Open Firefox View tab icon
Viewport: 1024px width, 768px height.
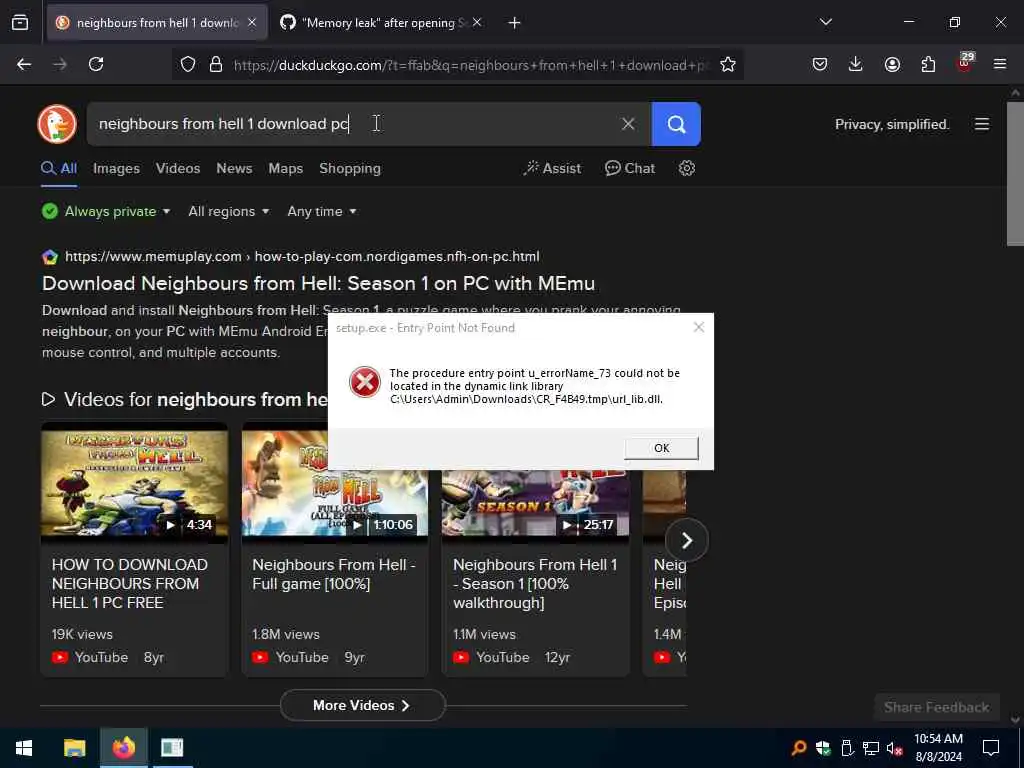coord(20,22)
